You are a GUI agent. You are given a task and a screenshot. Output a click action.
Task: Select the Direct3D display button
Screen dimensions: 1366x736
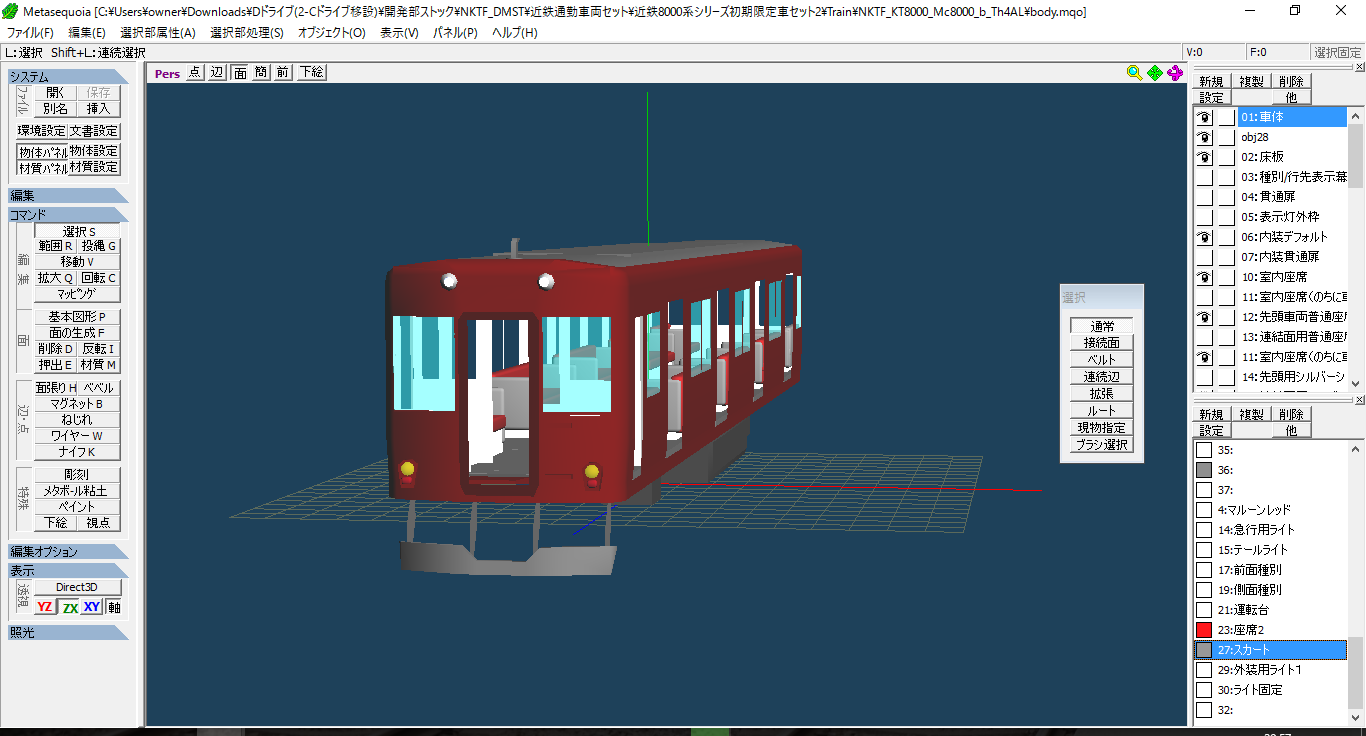click(78, 587)
